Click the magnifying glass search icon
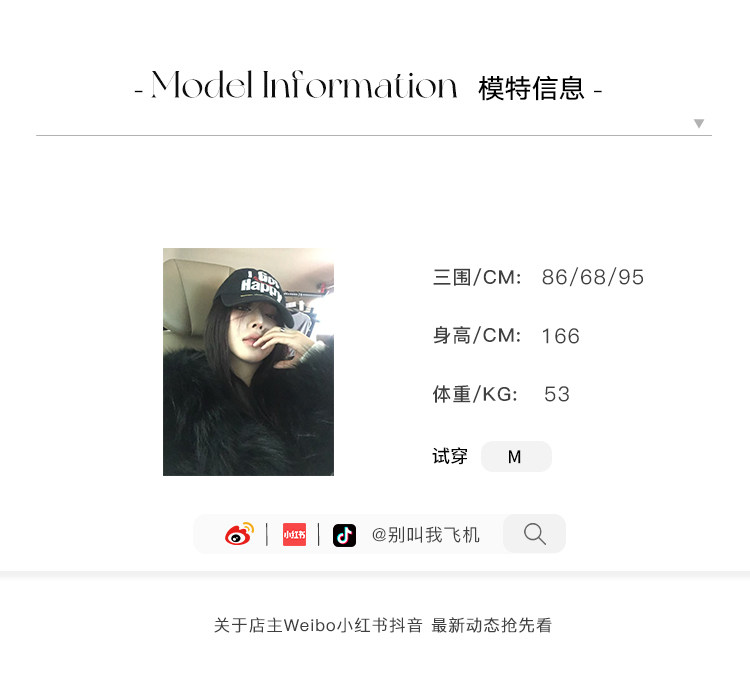This screenshot has height=700, width=750. click(534, 534)
